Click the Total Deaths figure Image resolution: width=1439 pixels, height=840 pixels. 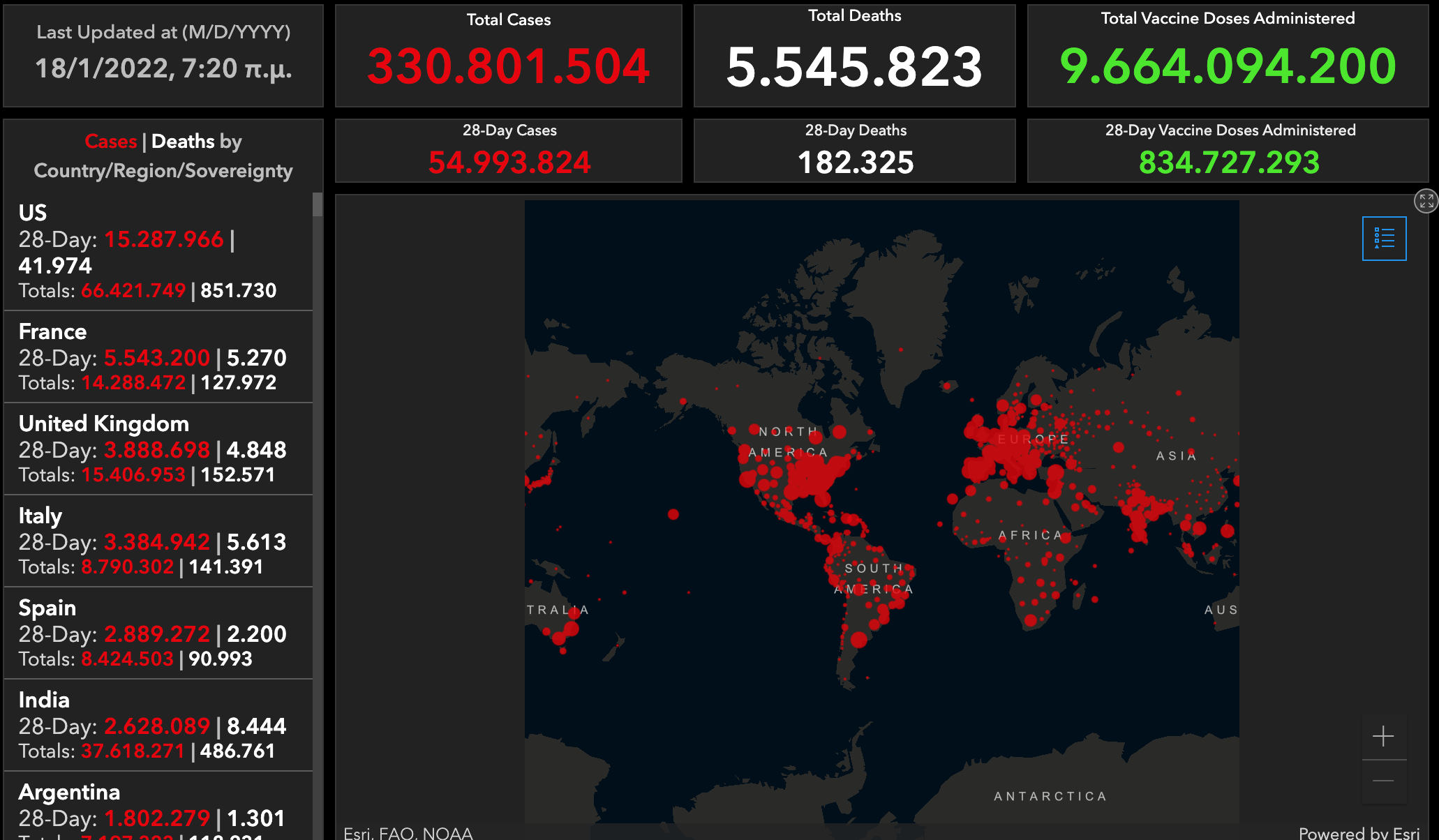point(854,67)
